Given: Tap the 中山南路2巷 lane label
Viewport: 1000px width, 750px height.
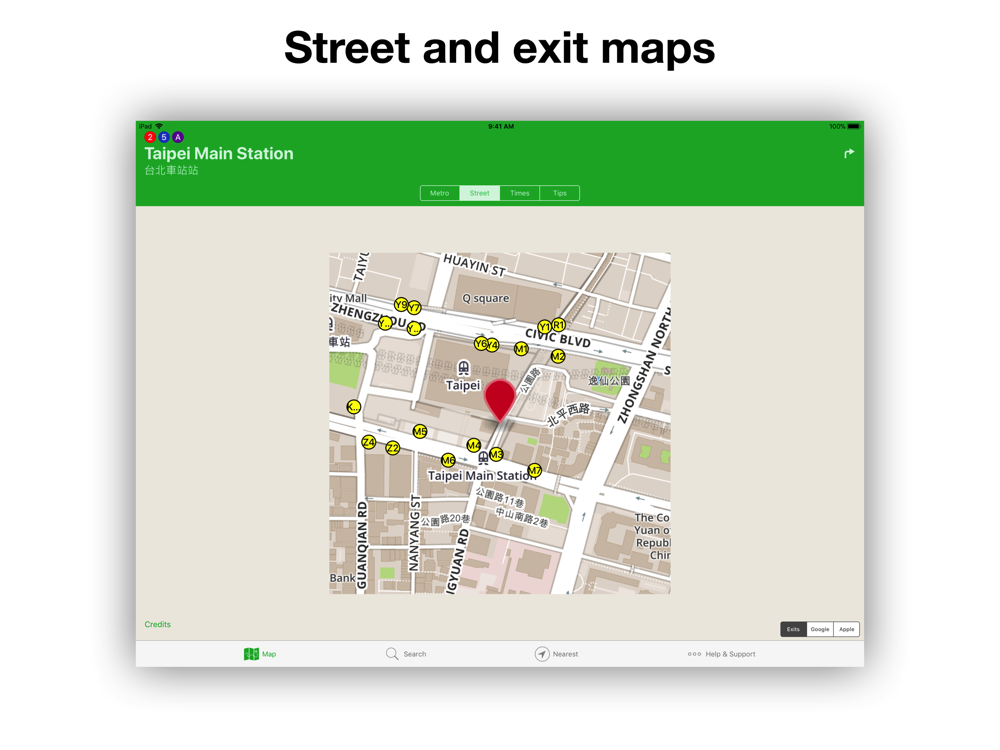Looking at the screenshot, I should click(522, 517).
